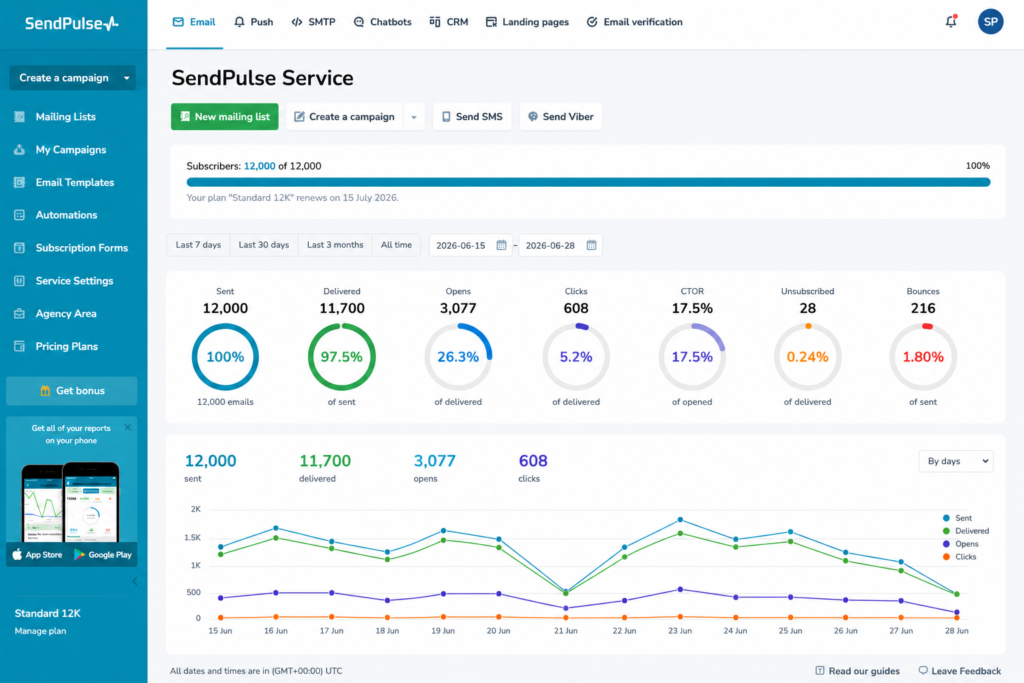The width and height of the screenshot is (1024, 683).
Task: Open Automations from the sidebar
Action: pos(66,215)
